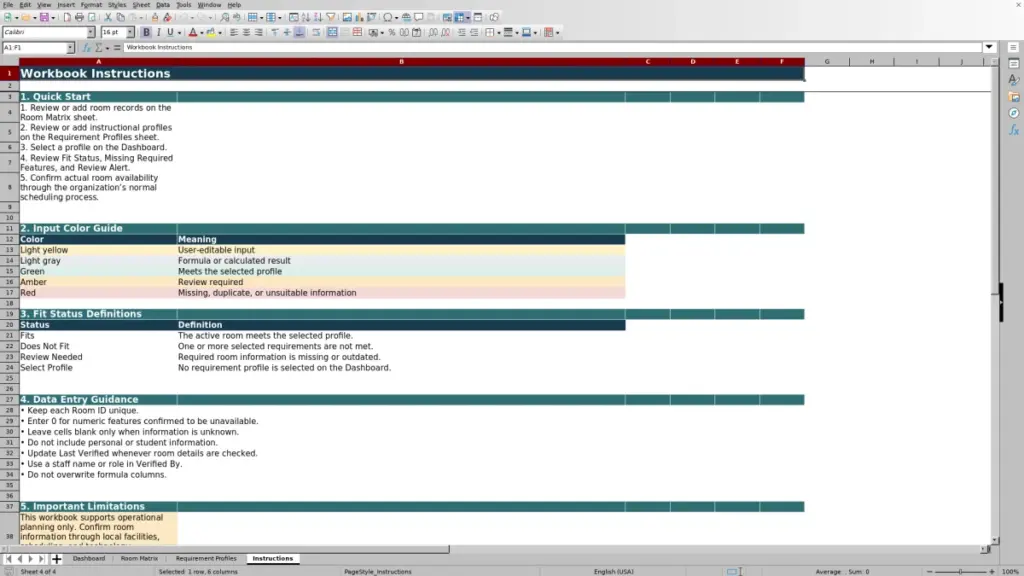Switch to the Requirement Profiles sheet tab
The height and width of the screenshot is (576, 1024).
pyautogui.click(x=206, y=558)
